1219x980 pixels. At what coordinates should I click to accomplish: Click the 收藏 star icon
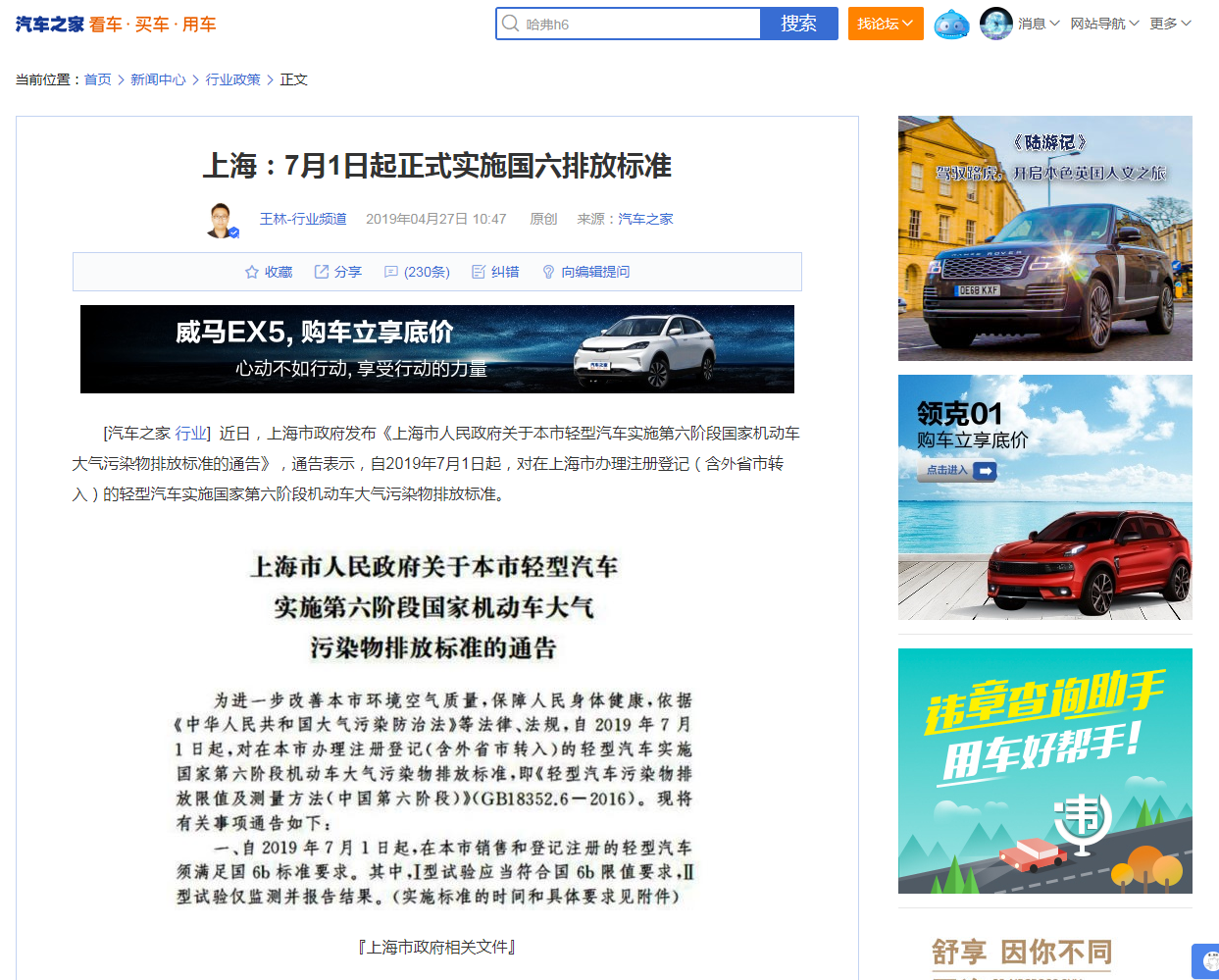[x=251, y=272]
